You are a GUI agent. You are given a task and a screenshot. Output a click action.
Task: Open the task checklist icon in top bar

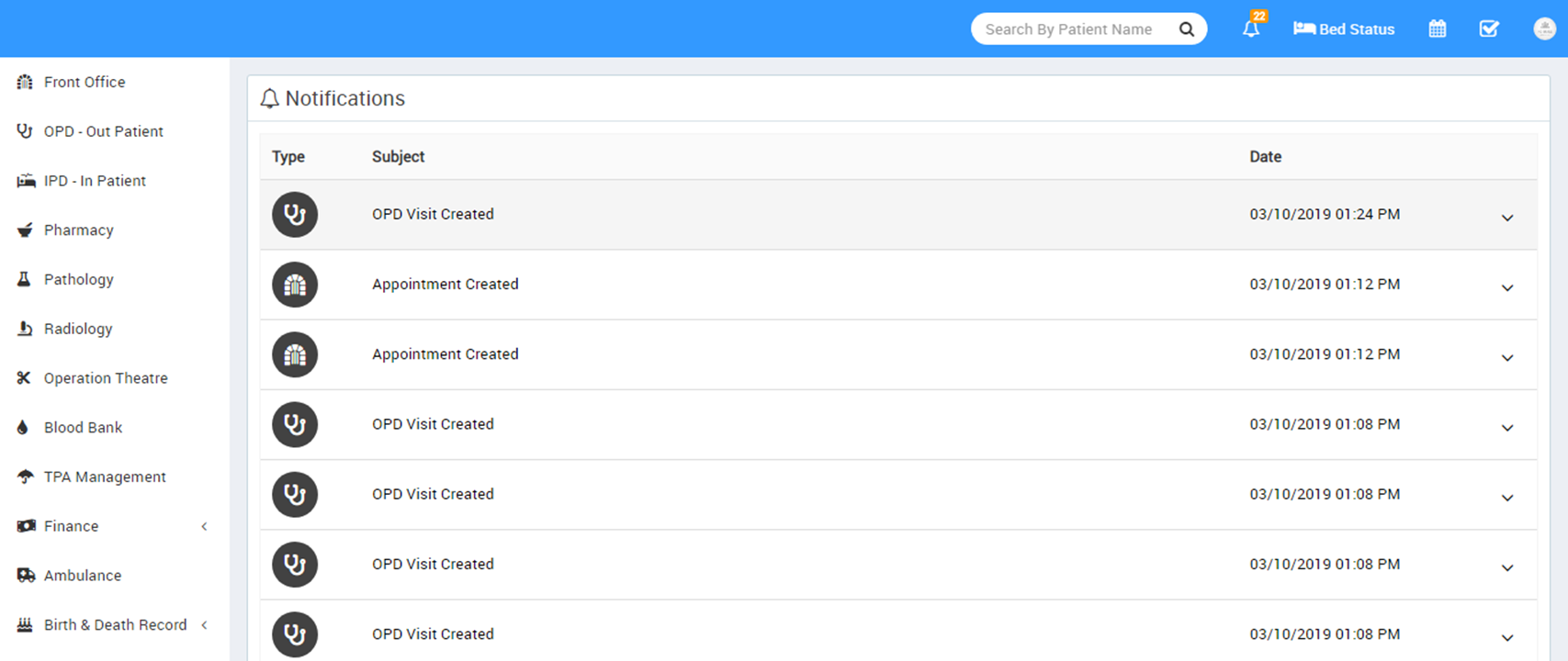tap(1489, 29)
